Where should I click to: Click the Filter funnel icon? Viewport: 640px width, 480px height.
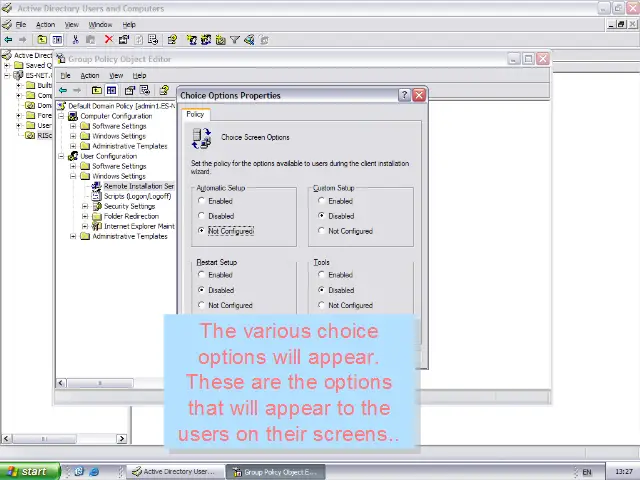(235, 40)
